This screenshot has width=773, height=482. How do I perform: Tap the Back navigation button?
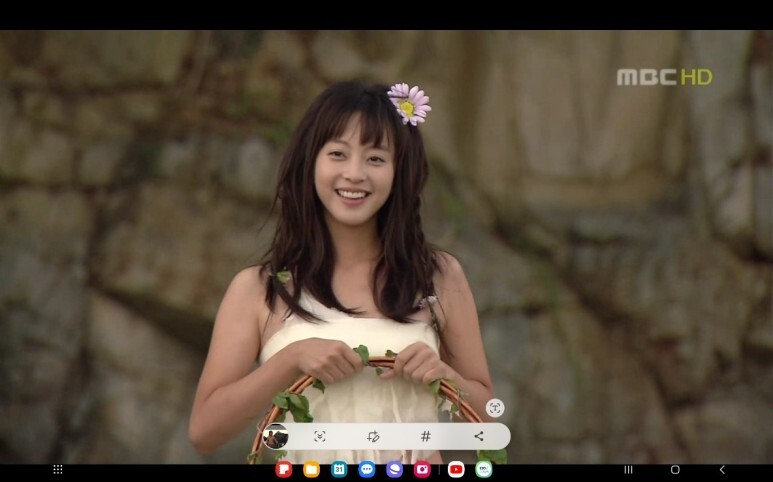(722, 470)
